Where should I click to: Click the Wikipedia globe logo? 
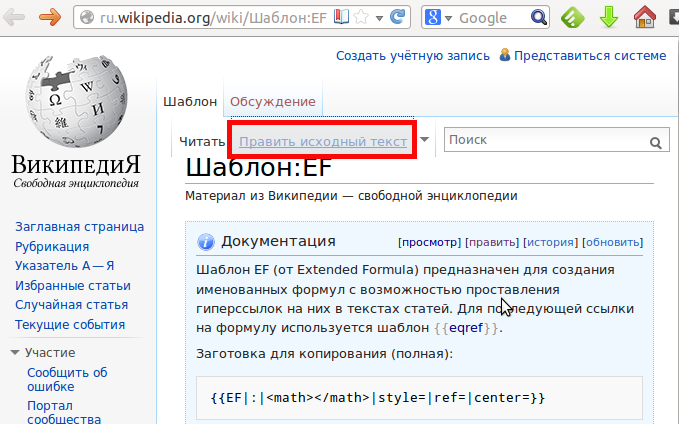tap(76, 100)
